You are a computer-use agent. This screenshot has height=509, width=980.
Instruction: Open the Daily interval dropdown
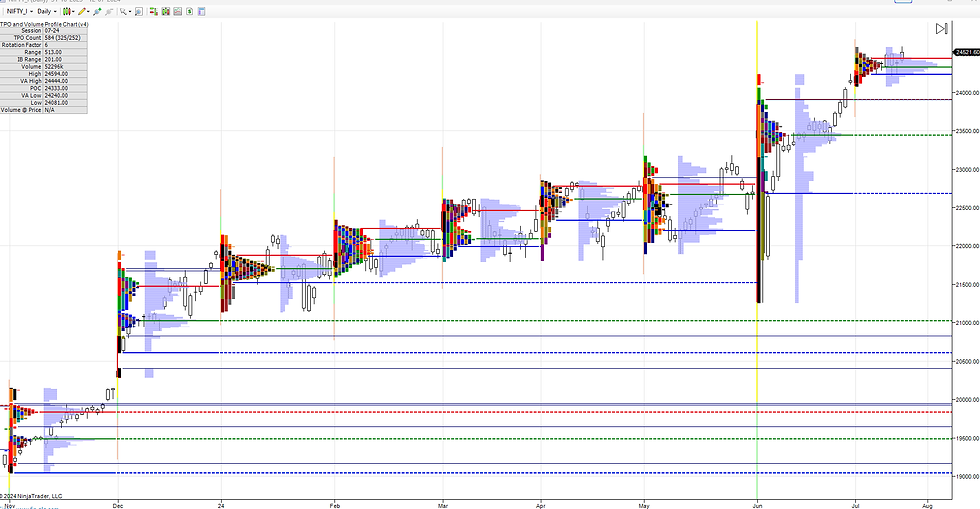47,11
